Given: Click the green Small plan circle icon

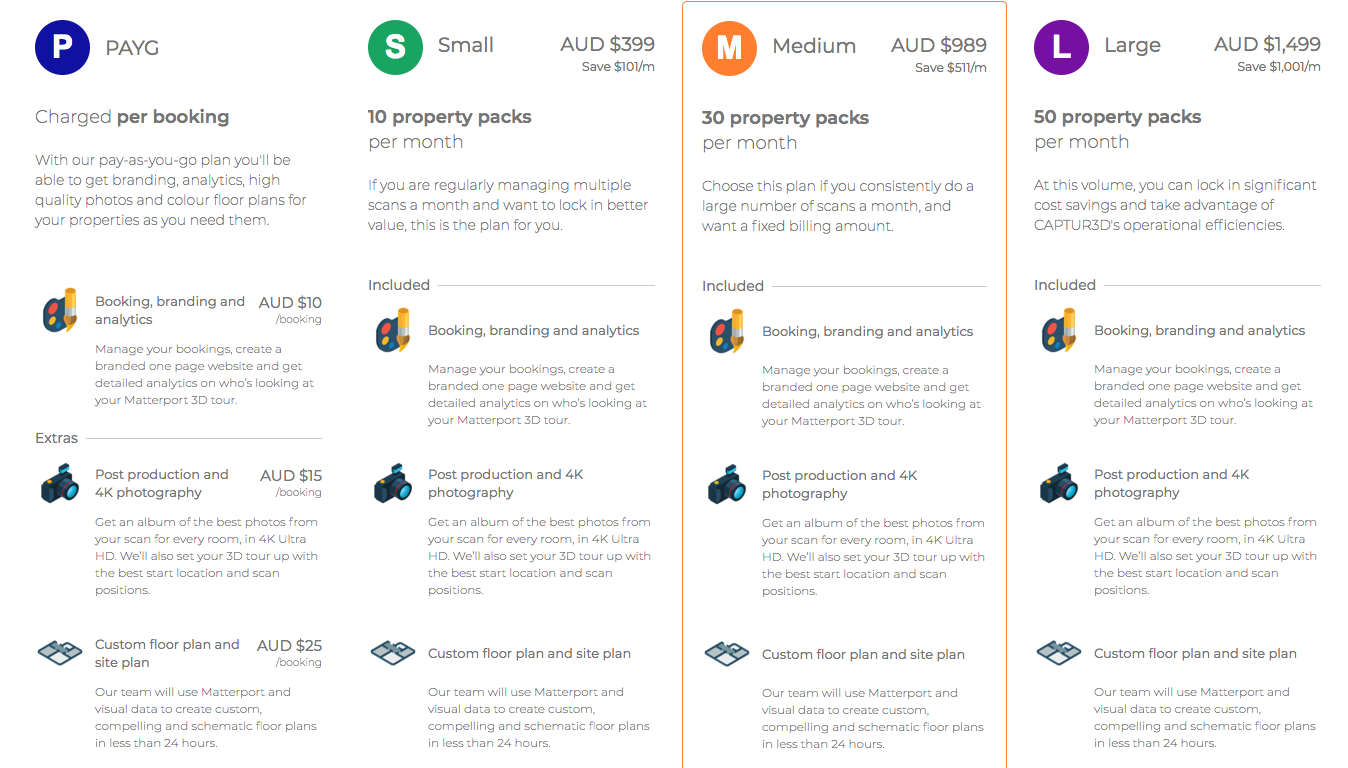Looking at the screenshot, I should pos(395,47).
